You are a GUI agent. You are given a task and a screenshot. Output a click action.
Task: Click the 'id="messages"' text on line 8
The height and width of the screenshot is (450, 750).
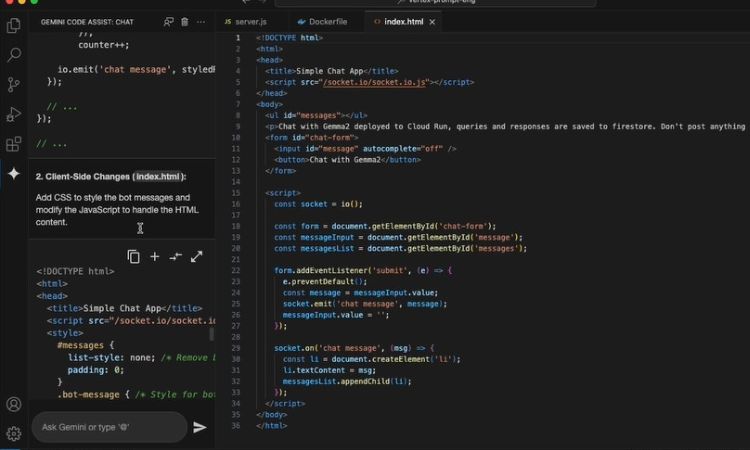click(x=311, y=116)
